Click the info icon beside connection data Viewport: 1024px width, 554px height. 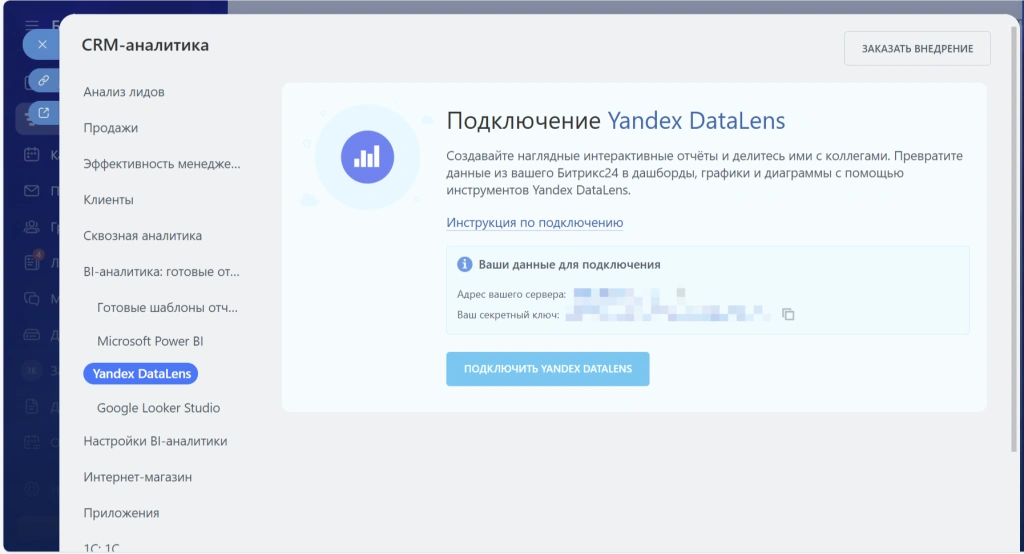pyautogui.click(x=464, y=264)
